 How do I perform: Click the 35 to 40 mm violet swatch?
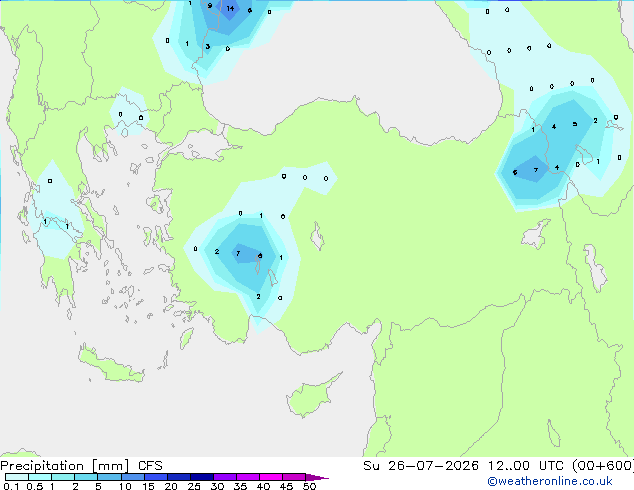[248, 477]
